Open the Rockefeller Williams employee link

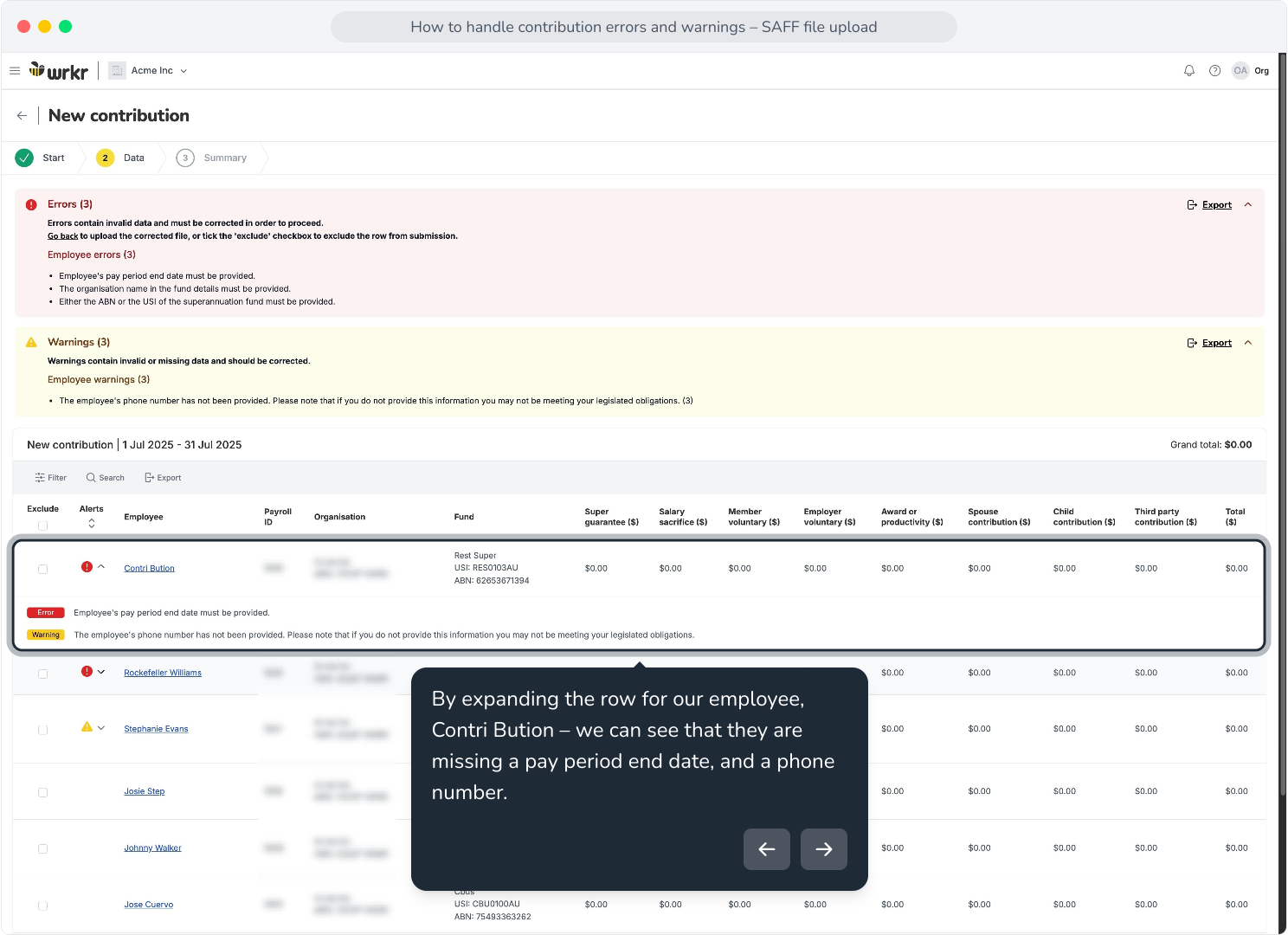[x=163, y=673]
